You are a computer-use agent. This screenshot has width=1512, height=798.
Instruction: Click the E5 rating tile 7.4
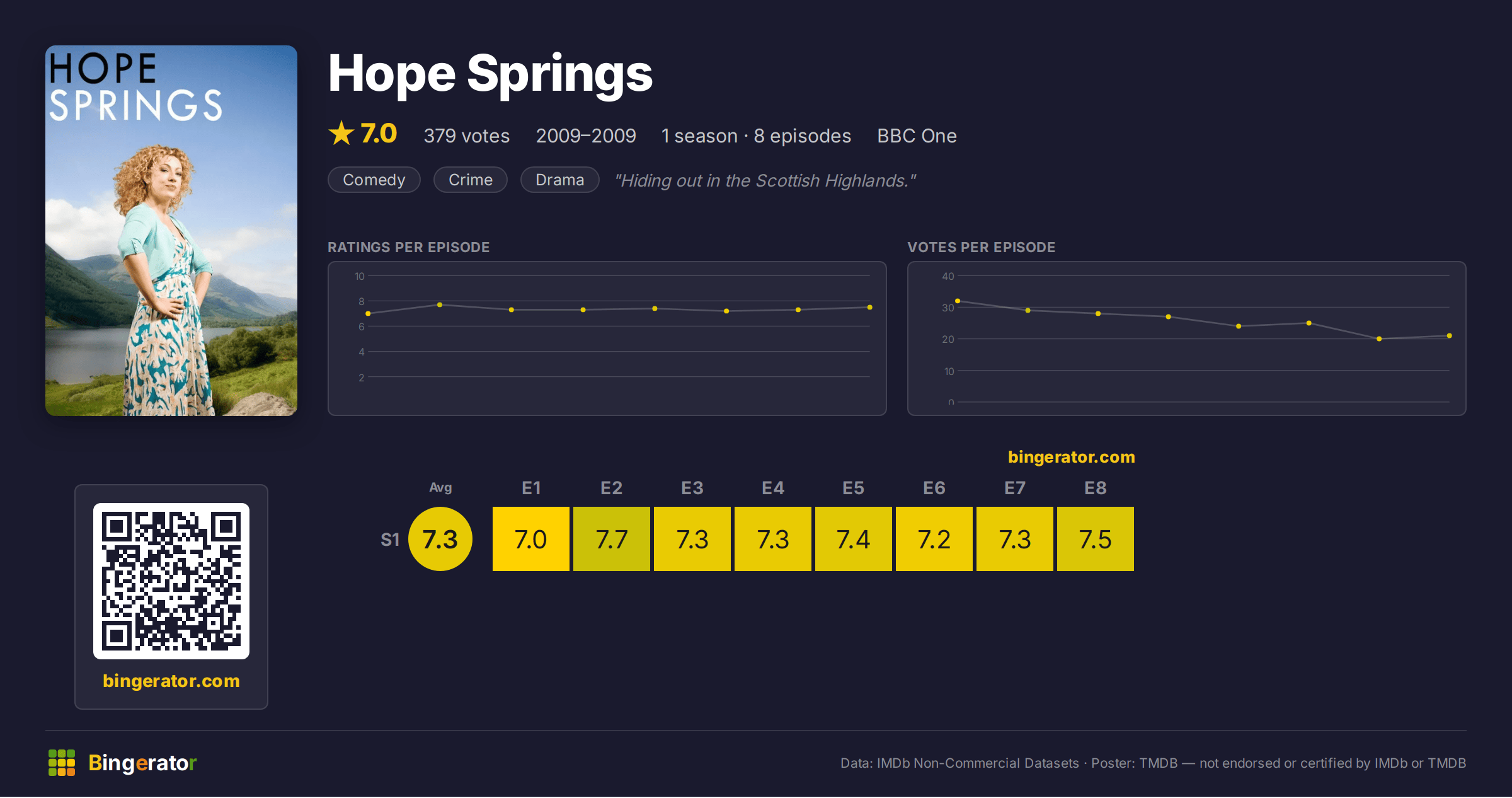[x=854, y=539]
